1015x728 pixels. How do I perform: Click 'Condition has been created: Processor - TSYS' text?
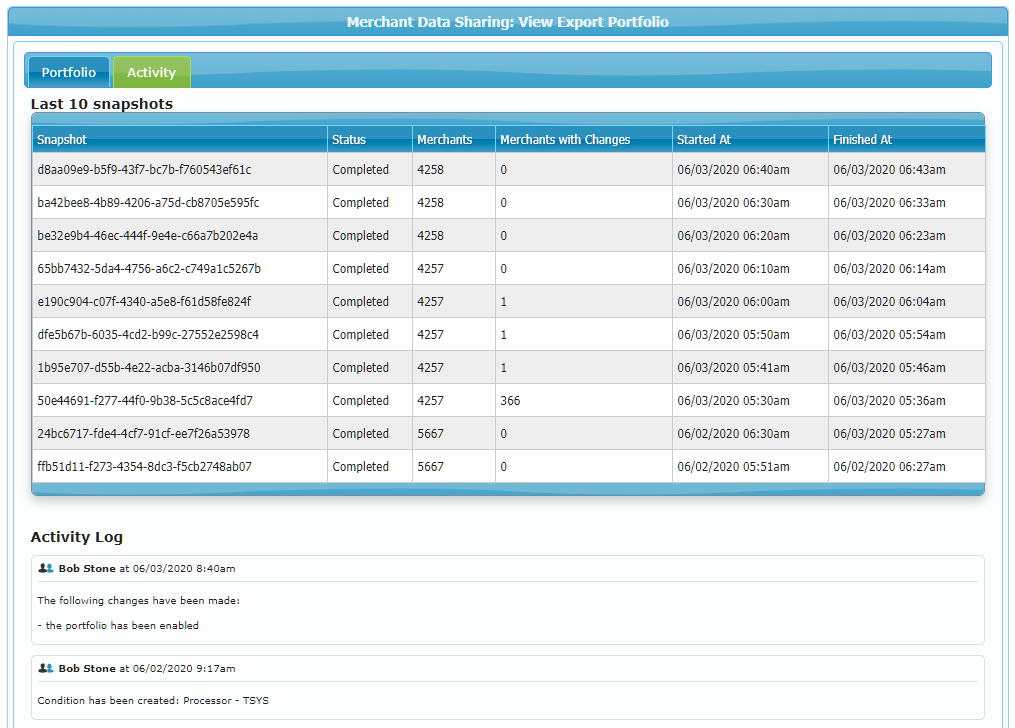coord(153,701)
